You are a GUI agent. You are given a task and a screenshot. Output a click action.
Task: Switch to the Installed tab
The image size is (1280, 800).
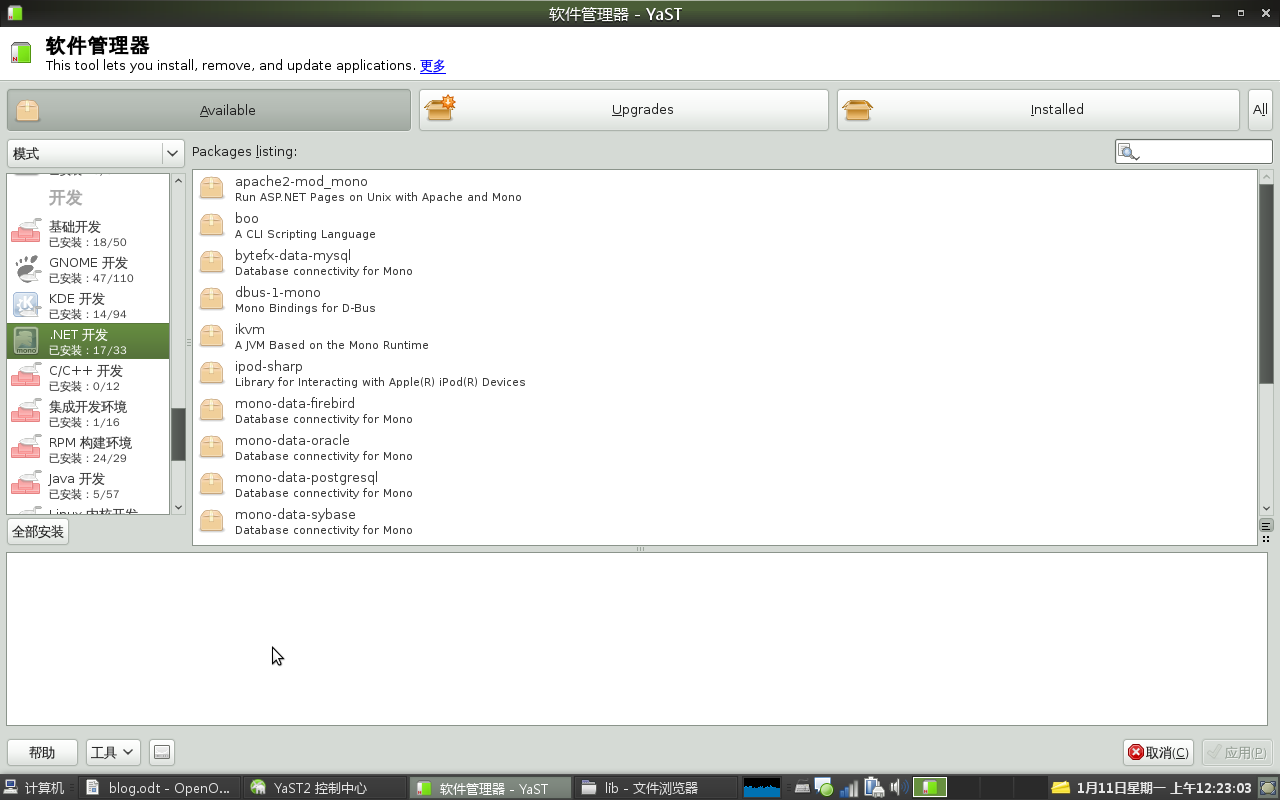(1038, 110)
